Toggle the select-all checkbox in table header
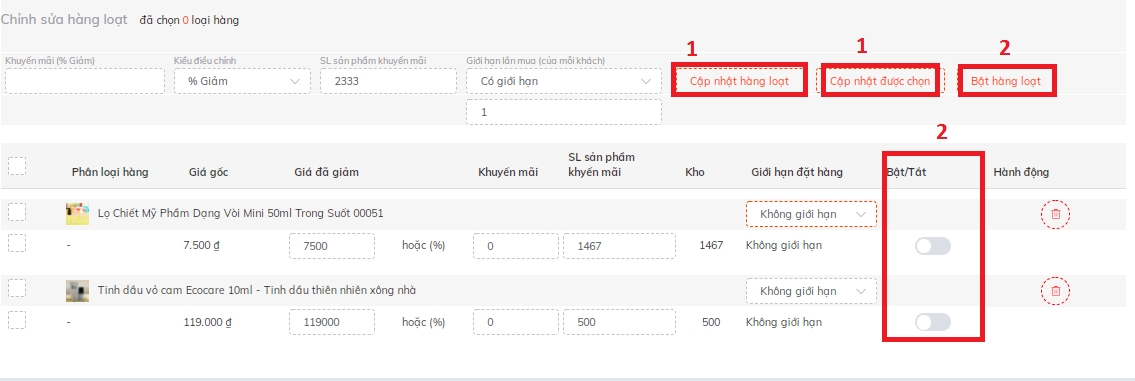This screenshot has width=1135, height=381. click(x=17, y=167)
